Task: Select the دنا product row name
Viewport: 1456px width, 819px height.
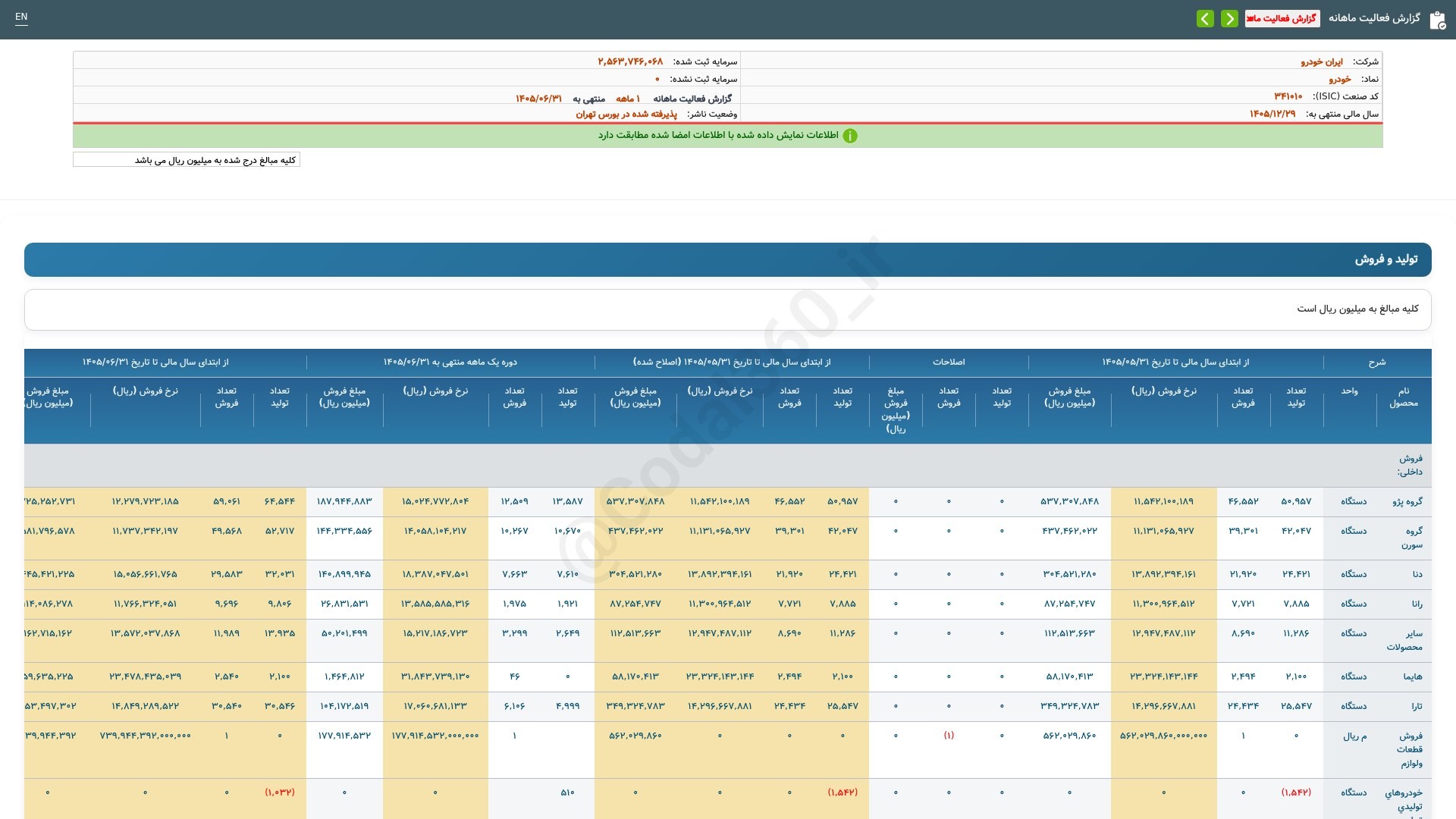Action: [x=1417, y=575]
